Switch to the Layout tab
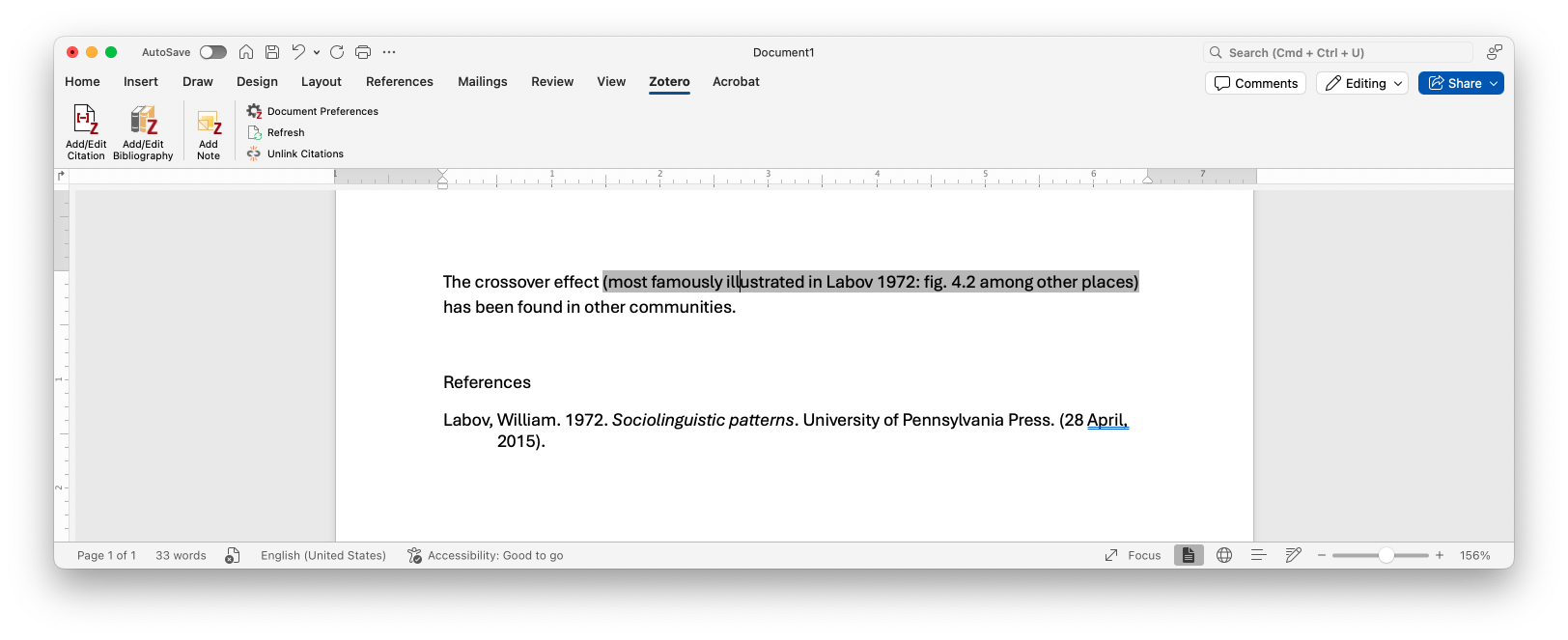1568x640 pixels. (321, 82)
